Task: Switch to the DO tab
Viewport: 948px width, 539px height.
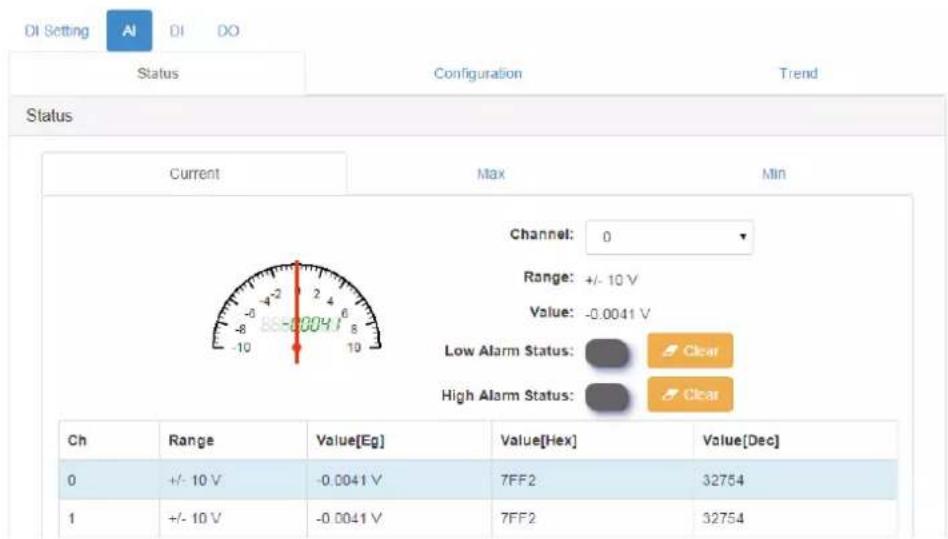Action: click(x=228, y=31)
